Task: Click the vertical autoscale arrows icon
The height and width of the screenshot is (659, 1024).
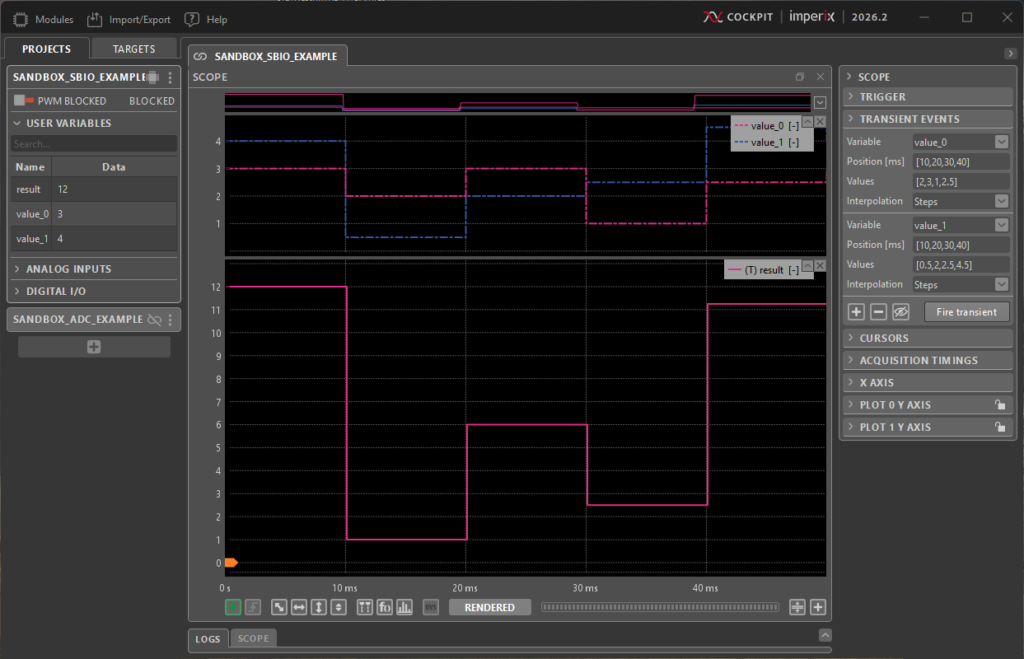Action: tap(319, 607)
